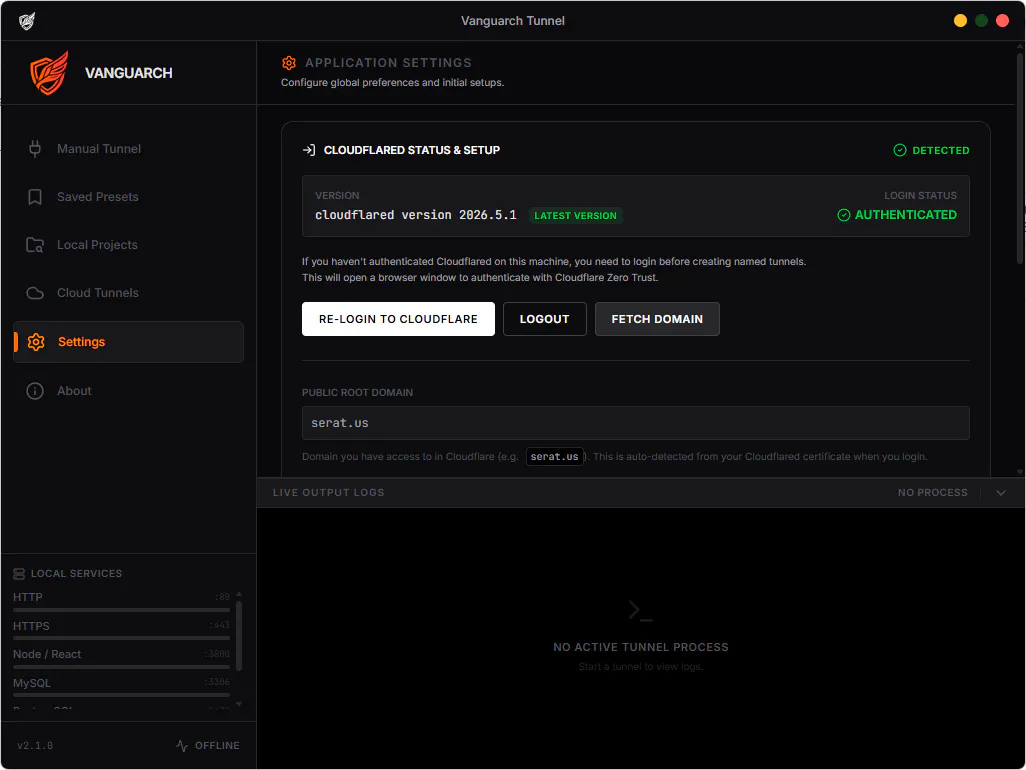Click the No Active Tunnel Process message

(641, 647)
